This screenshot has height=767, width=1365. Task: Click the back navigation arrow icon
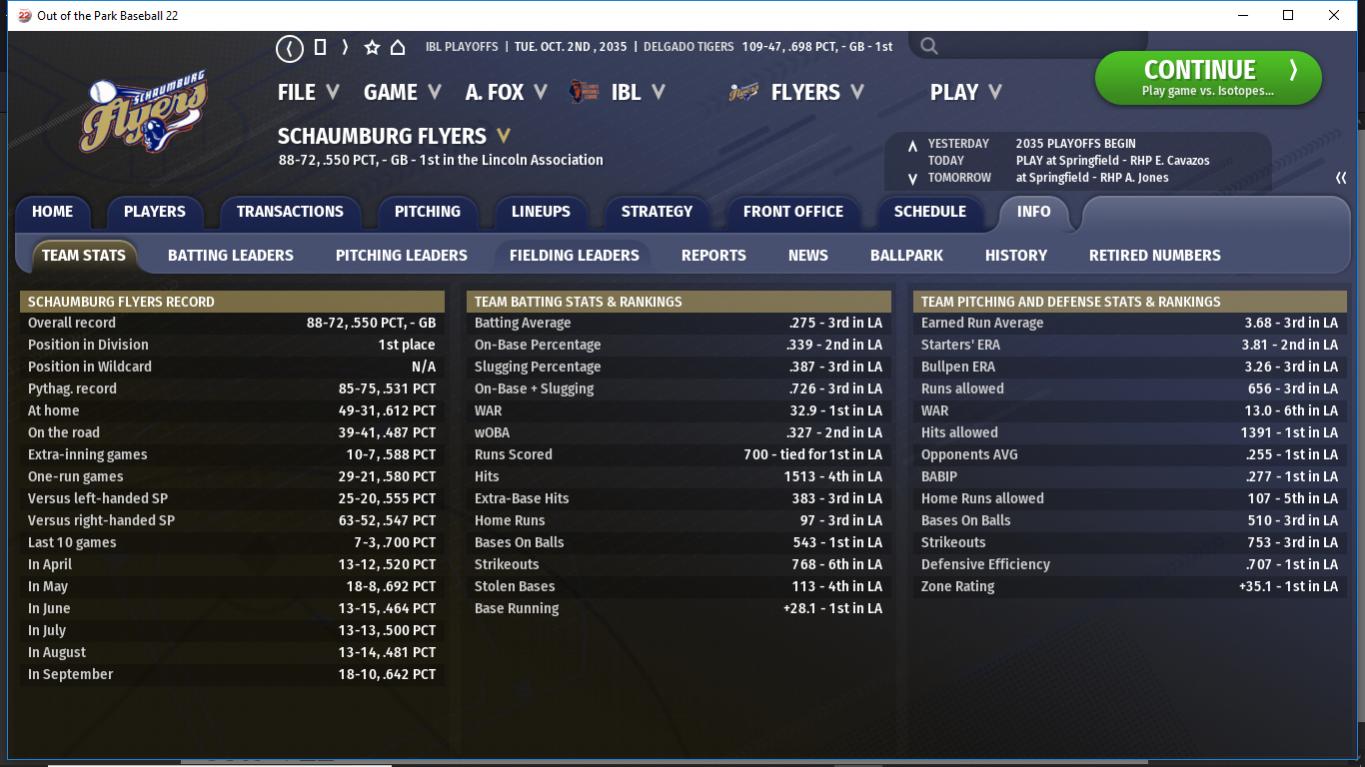tap(289, 47)
